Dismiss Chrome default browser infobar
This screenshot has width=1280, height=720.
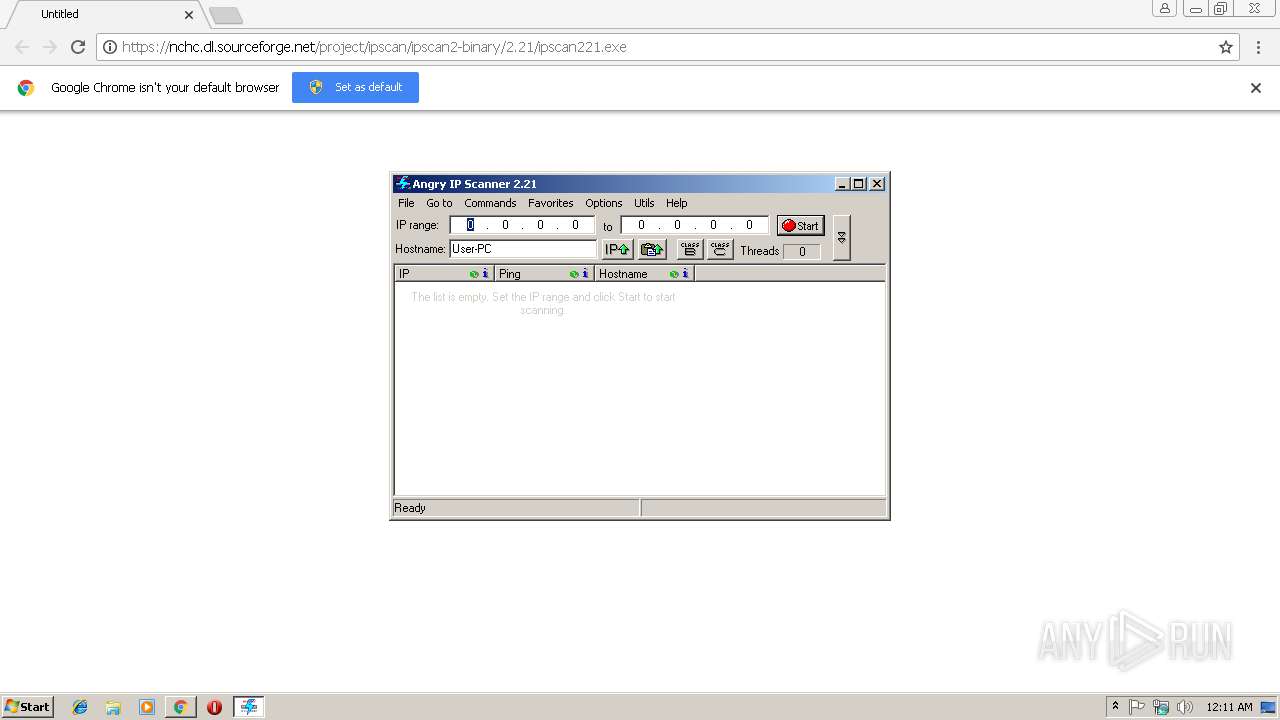(1256, 88)
